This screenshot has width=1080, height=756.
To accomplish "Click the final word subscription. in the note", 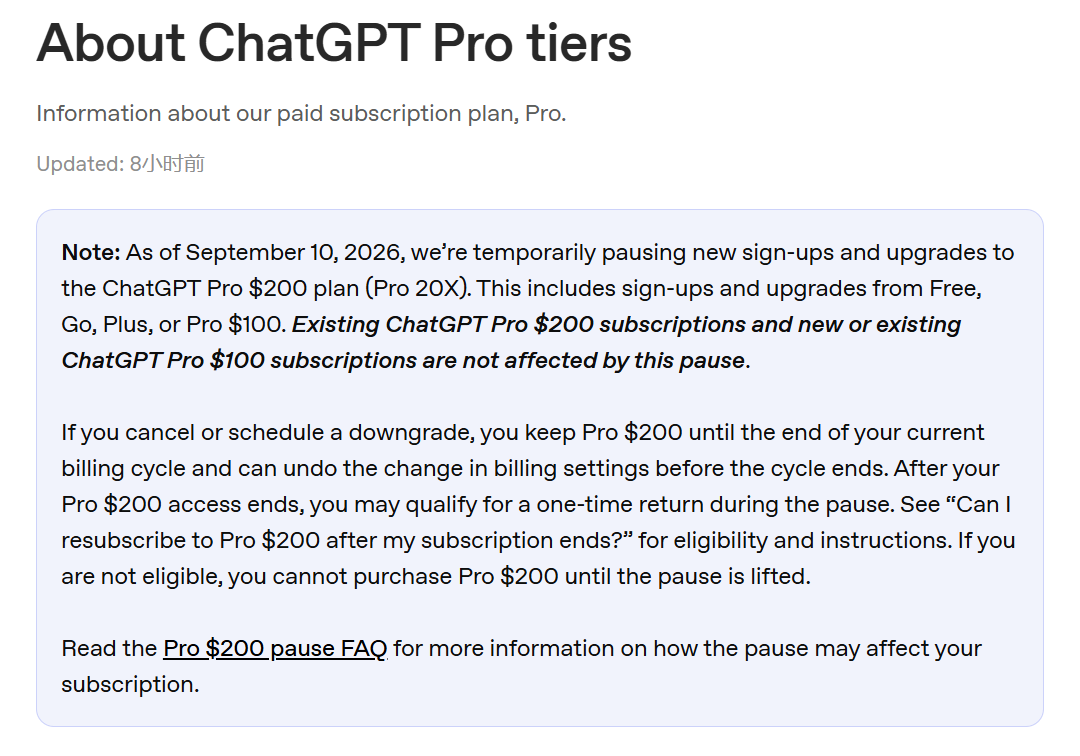I will 130,685.
